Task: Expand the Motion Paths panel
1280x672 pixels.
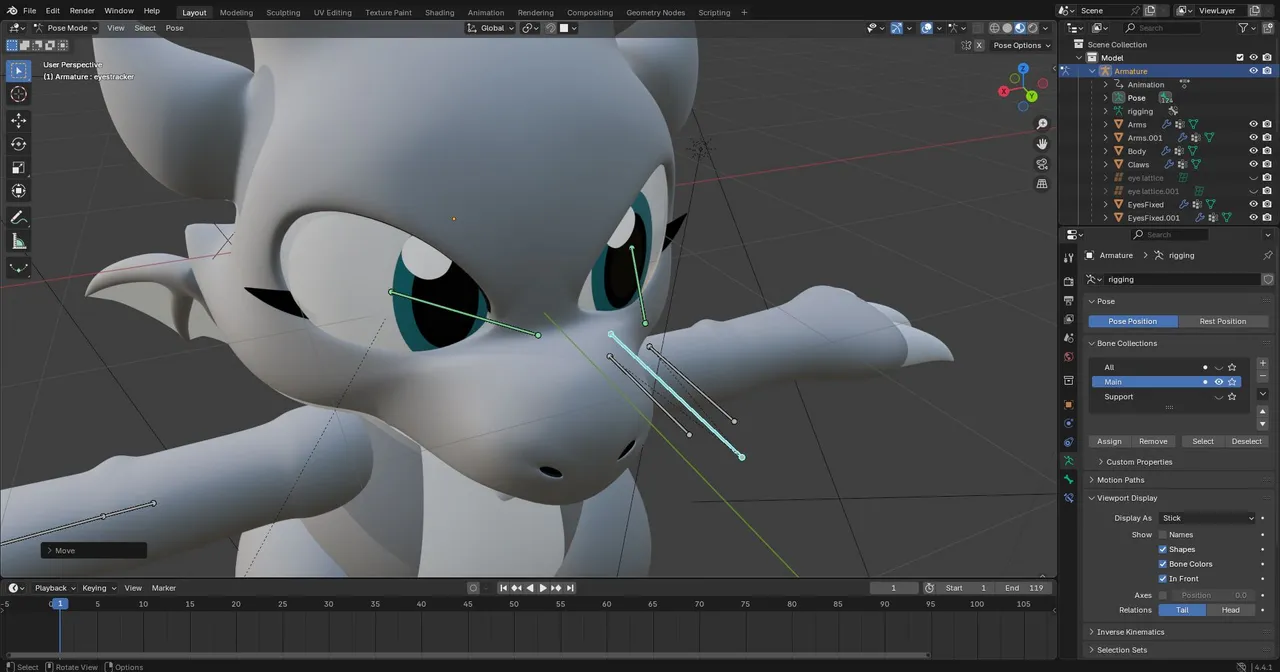Action: pyautogui.click(x=1120, y=480)
